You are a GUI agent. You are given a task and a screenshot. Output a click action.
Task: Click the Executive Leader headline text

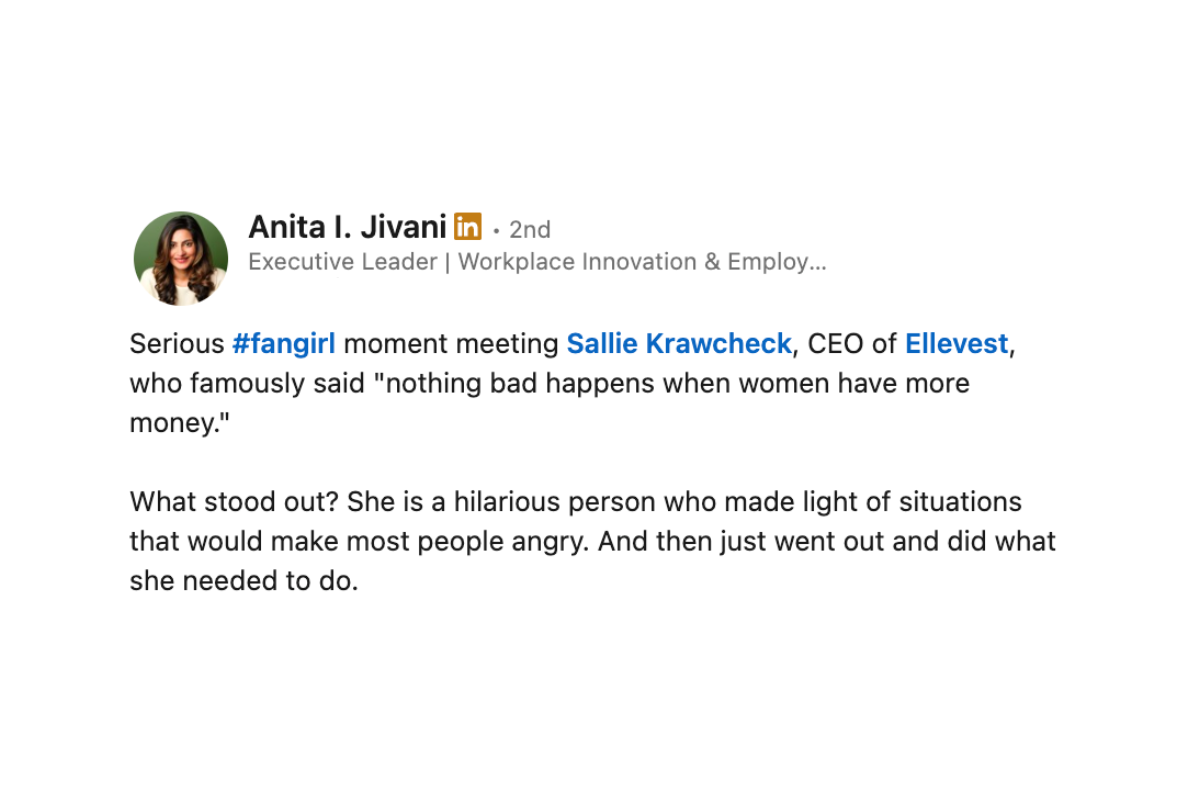537,262
